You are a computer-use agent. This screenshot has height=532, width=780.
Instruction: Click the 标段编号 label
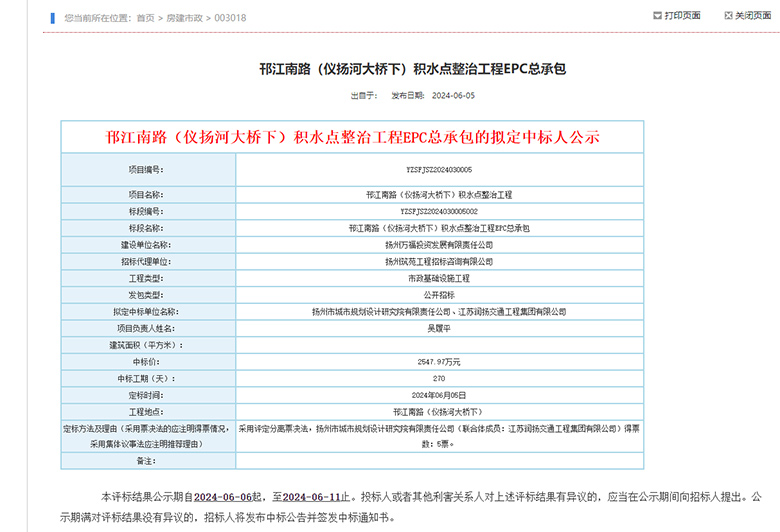tap(146, 212)
